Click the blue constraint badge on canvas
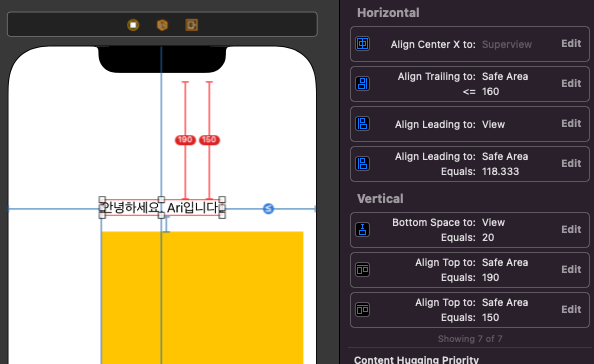This screenshot has width=594, height=364. (268, 208)
